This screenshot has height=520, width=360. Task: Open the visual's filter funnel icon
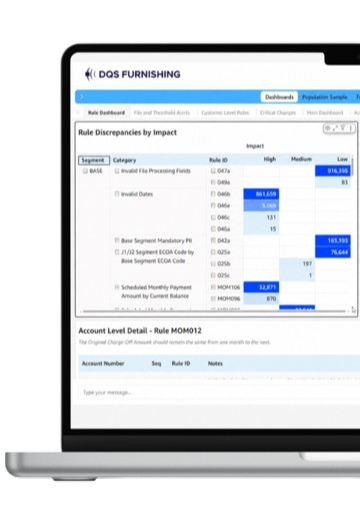343,128
